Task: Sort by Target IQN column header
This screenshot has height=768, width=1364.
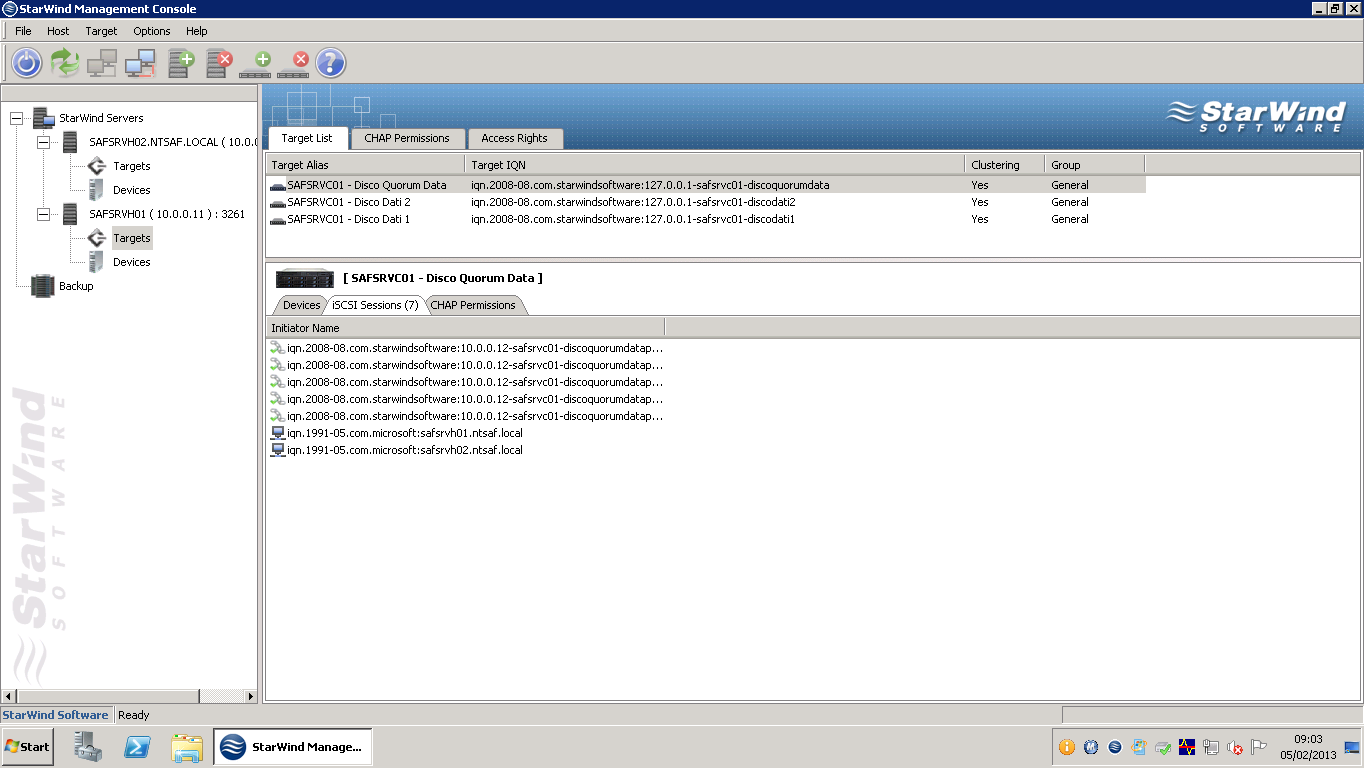Action: (715, 165)
